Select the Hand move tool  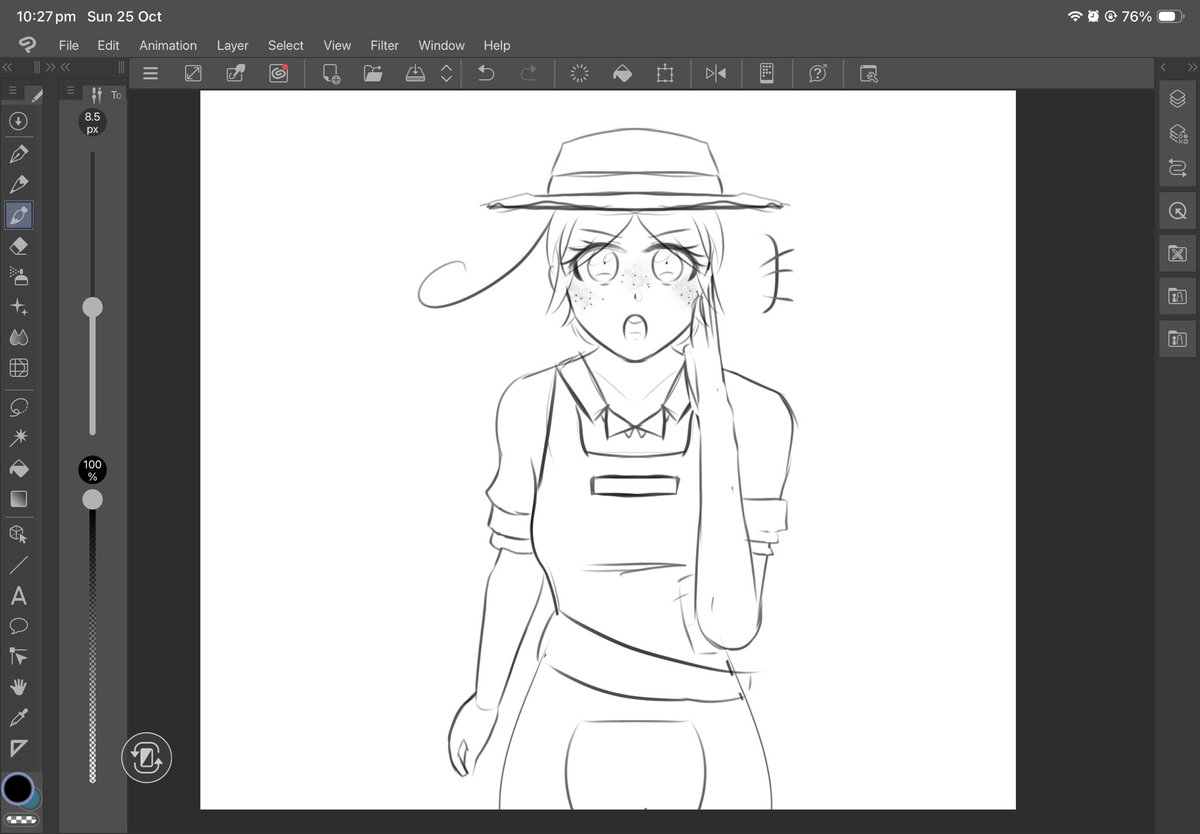click(18, 687)
